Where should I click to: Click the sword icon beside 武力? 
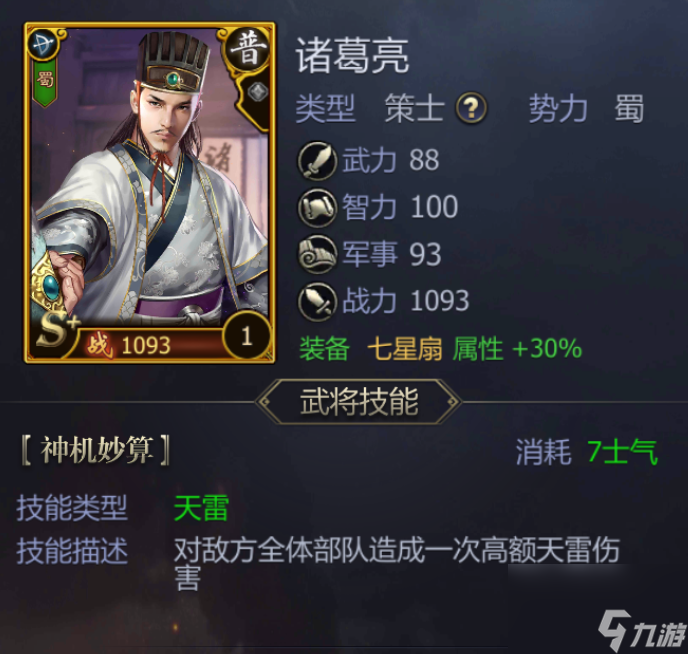click(317, 161)
